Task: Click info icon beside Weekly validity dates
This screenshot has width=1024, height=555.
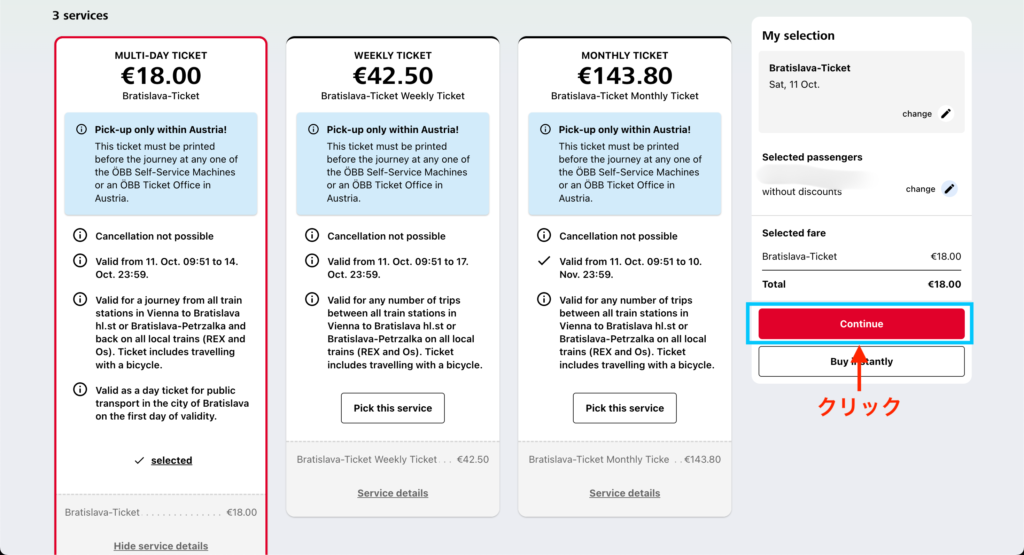Action: (312, 261)
